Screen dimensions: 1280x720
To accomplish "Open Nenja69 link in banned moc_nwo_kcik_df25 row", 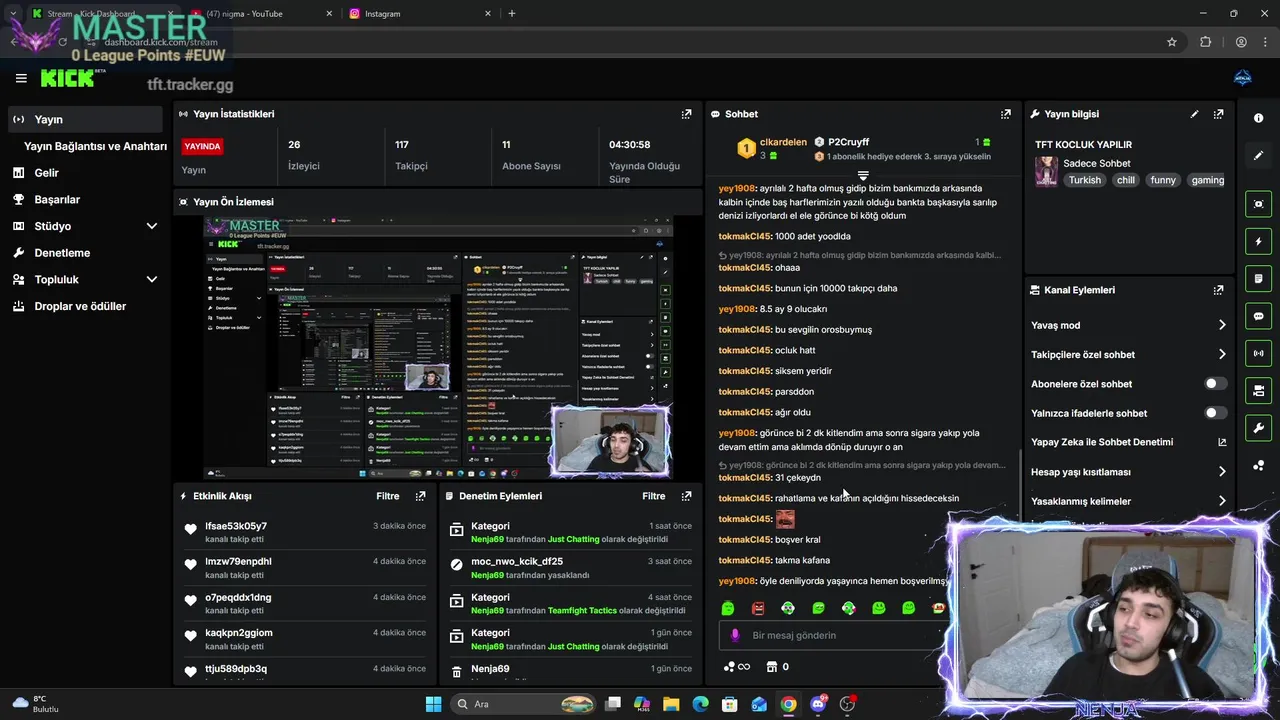I will [x=487, y=575].
